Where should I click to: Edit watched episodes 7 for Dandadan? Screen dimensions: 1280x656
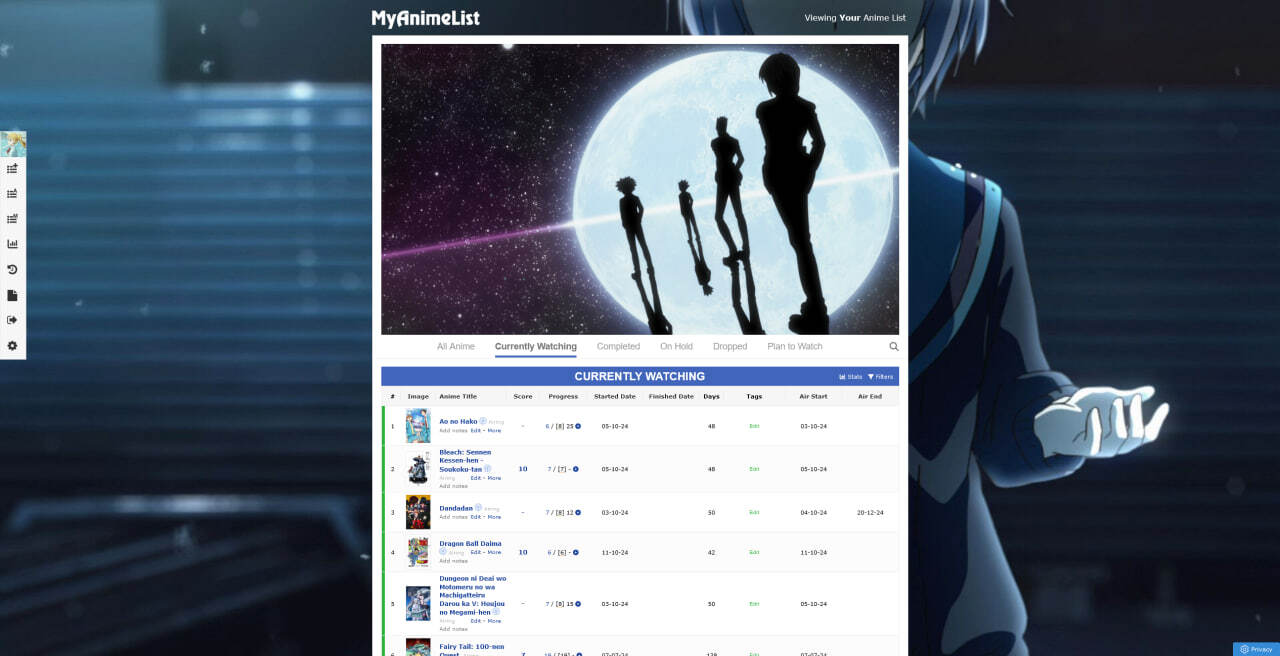click(548, 512)
